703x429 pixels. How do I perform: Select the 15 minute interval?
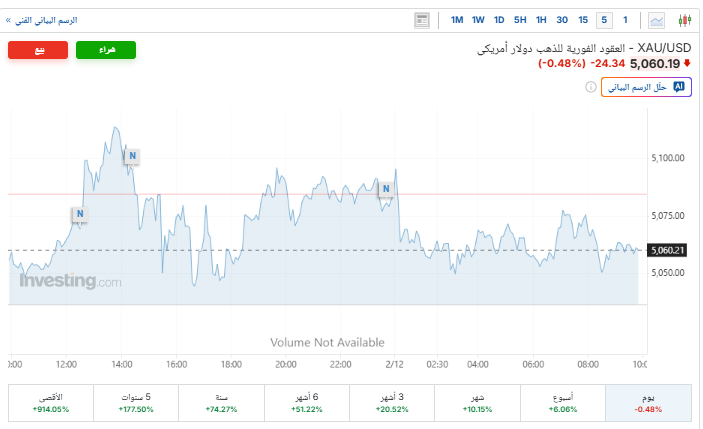[x=583, y=20]
